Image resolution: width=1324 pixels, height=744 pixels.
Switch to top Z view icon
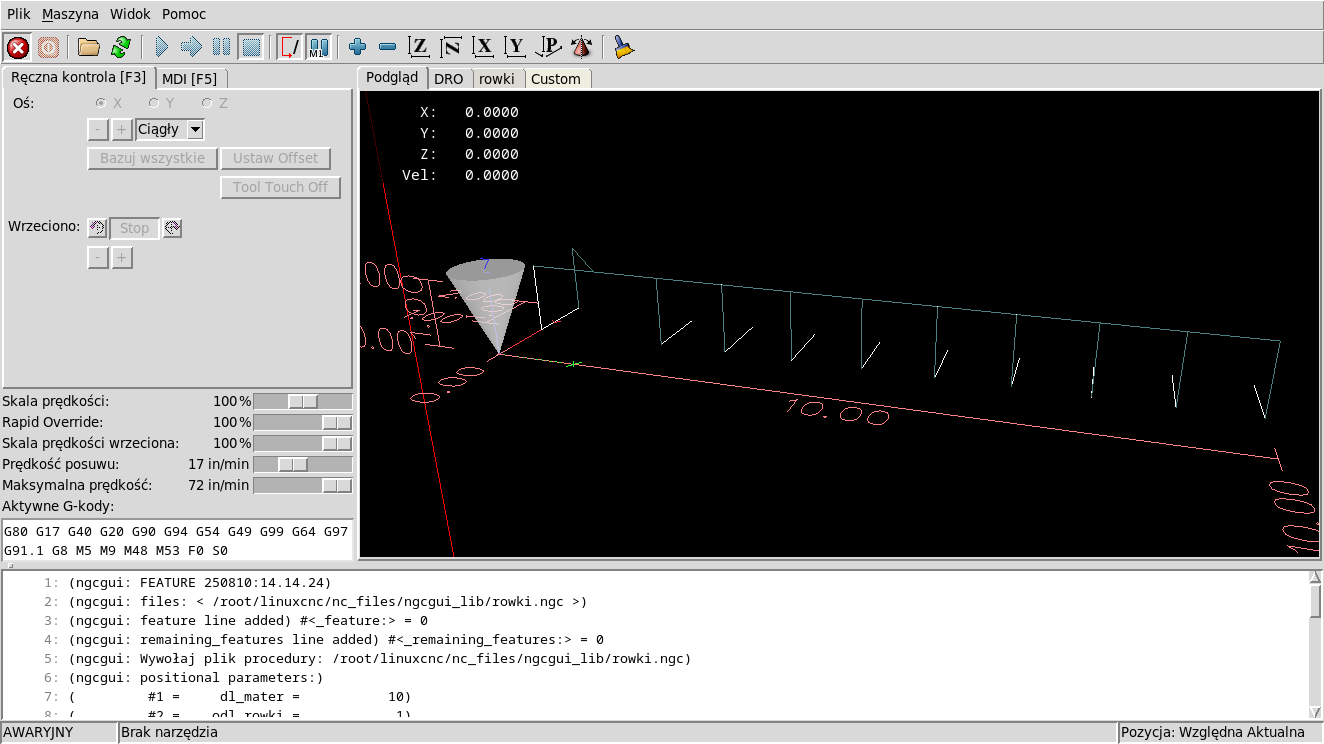tap(420, 46)
